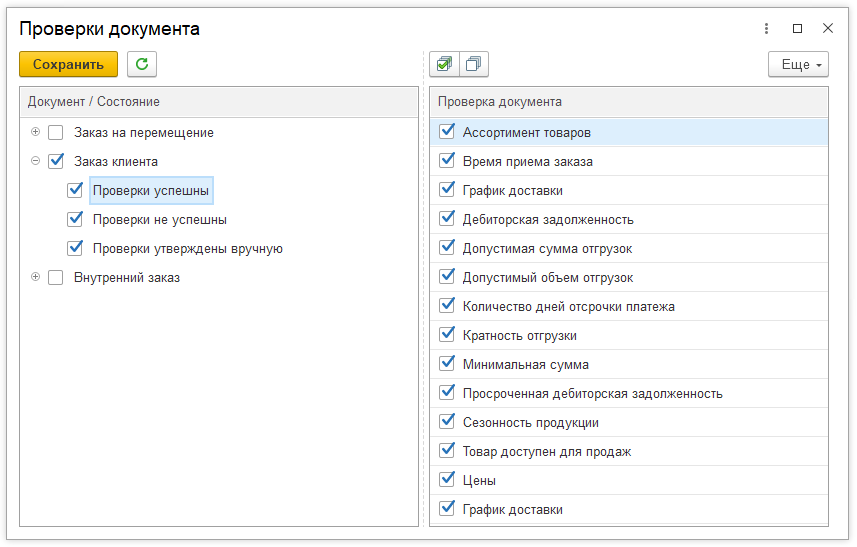Open the three-dot window options menu
The height and width of the screenshot is (547, 857).
tap(766, 29)
